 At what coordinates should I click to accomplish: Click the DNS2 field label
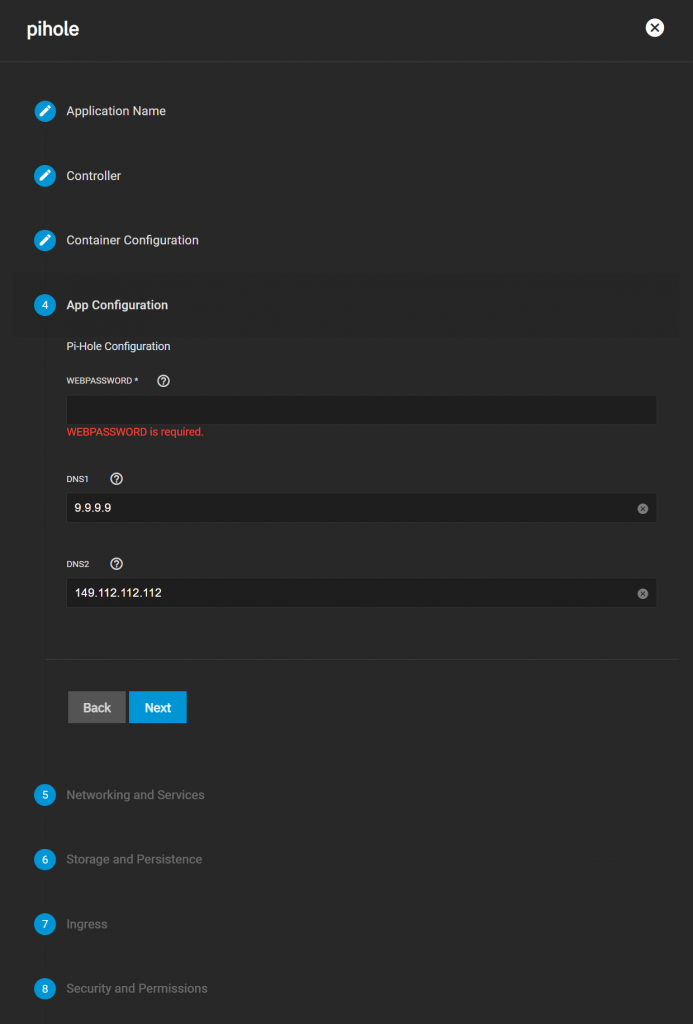tap(78, 564)
